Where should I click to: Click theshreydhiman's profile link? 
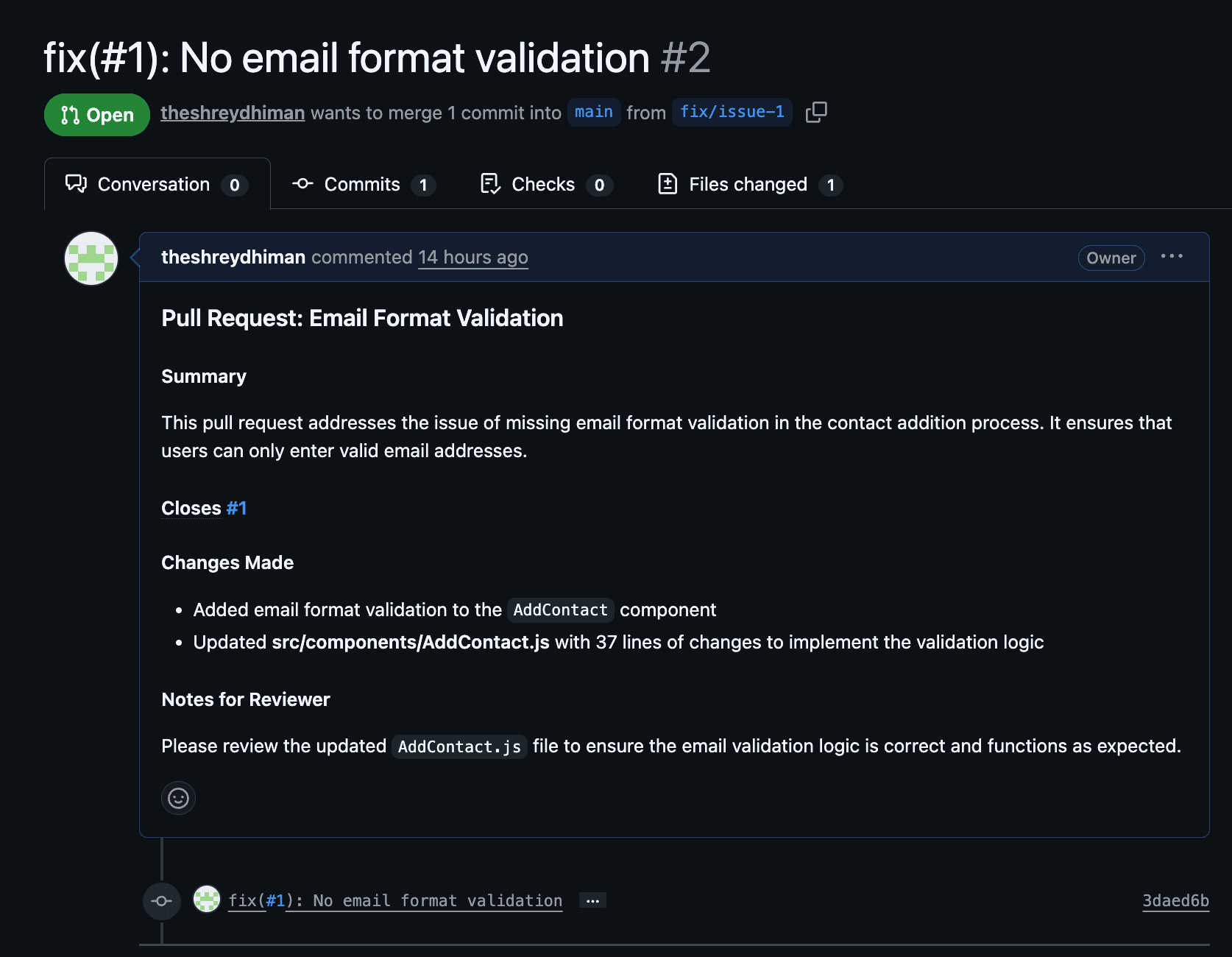coord(233,113)
